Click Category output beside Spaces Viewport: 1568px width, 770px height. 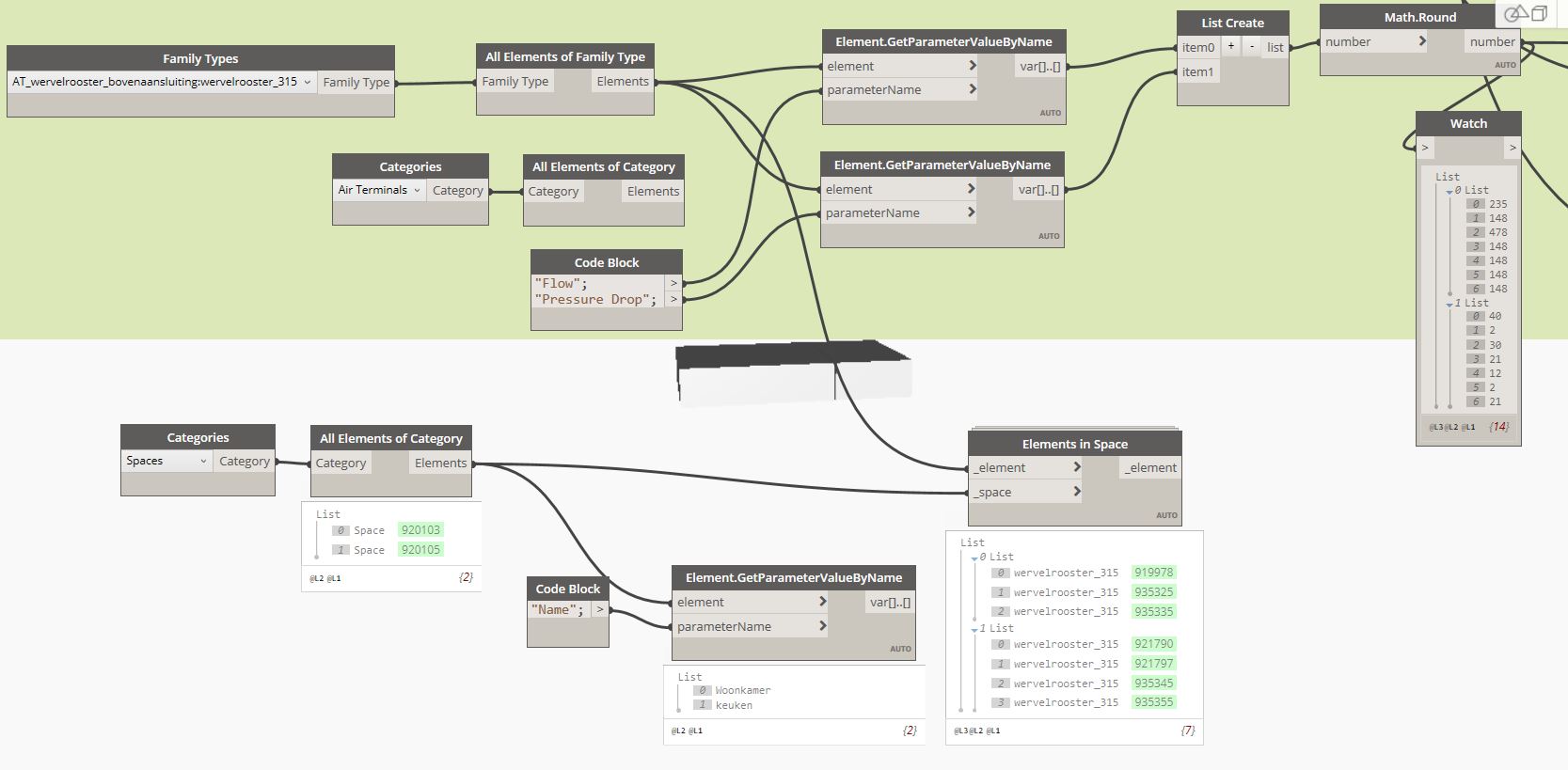(x=245, y=461)
